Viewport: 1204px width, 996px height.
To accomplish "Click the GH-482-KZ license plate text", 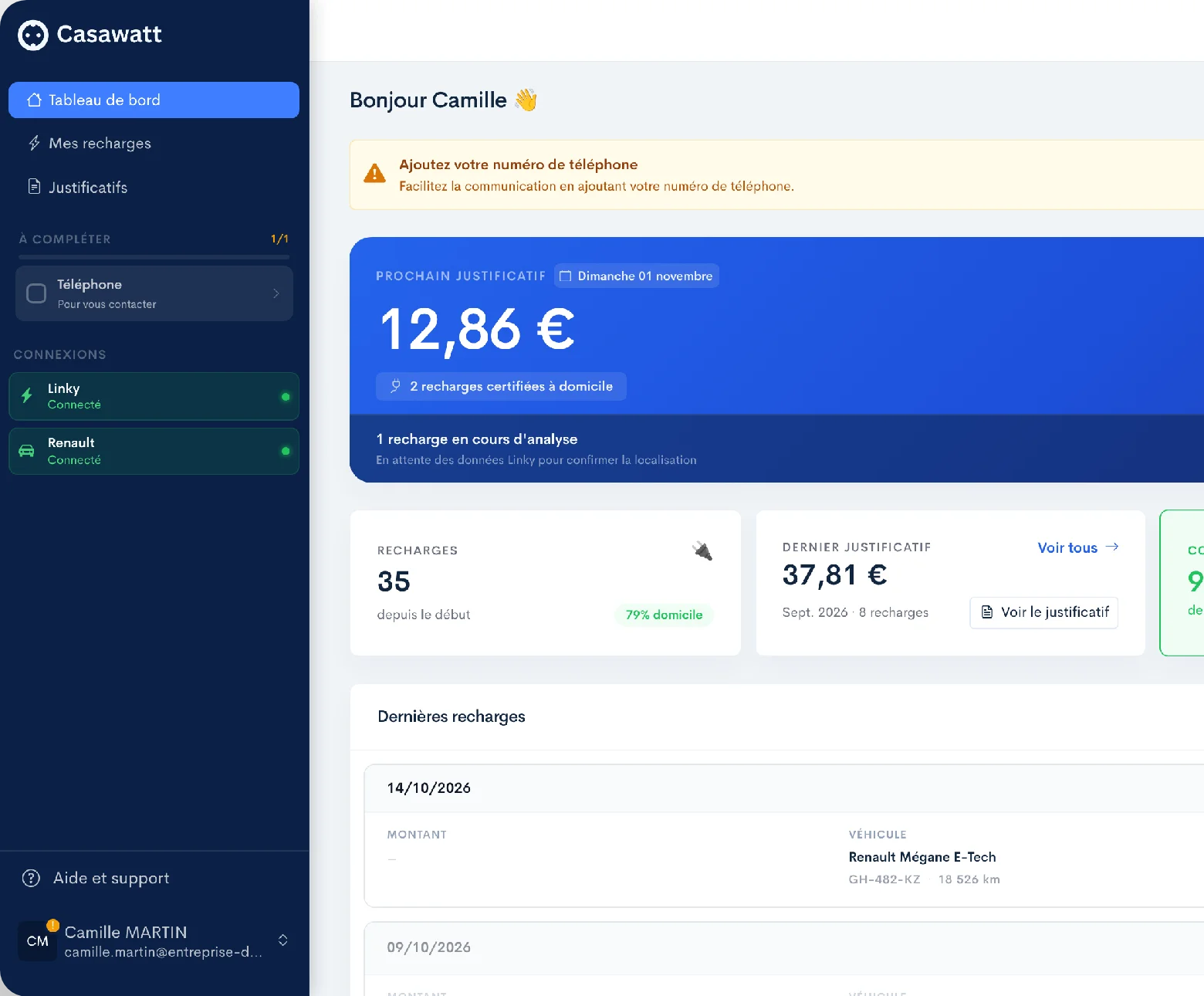I will [x=884, y=879].
